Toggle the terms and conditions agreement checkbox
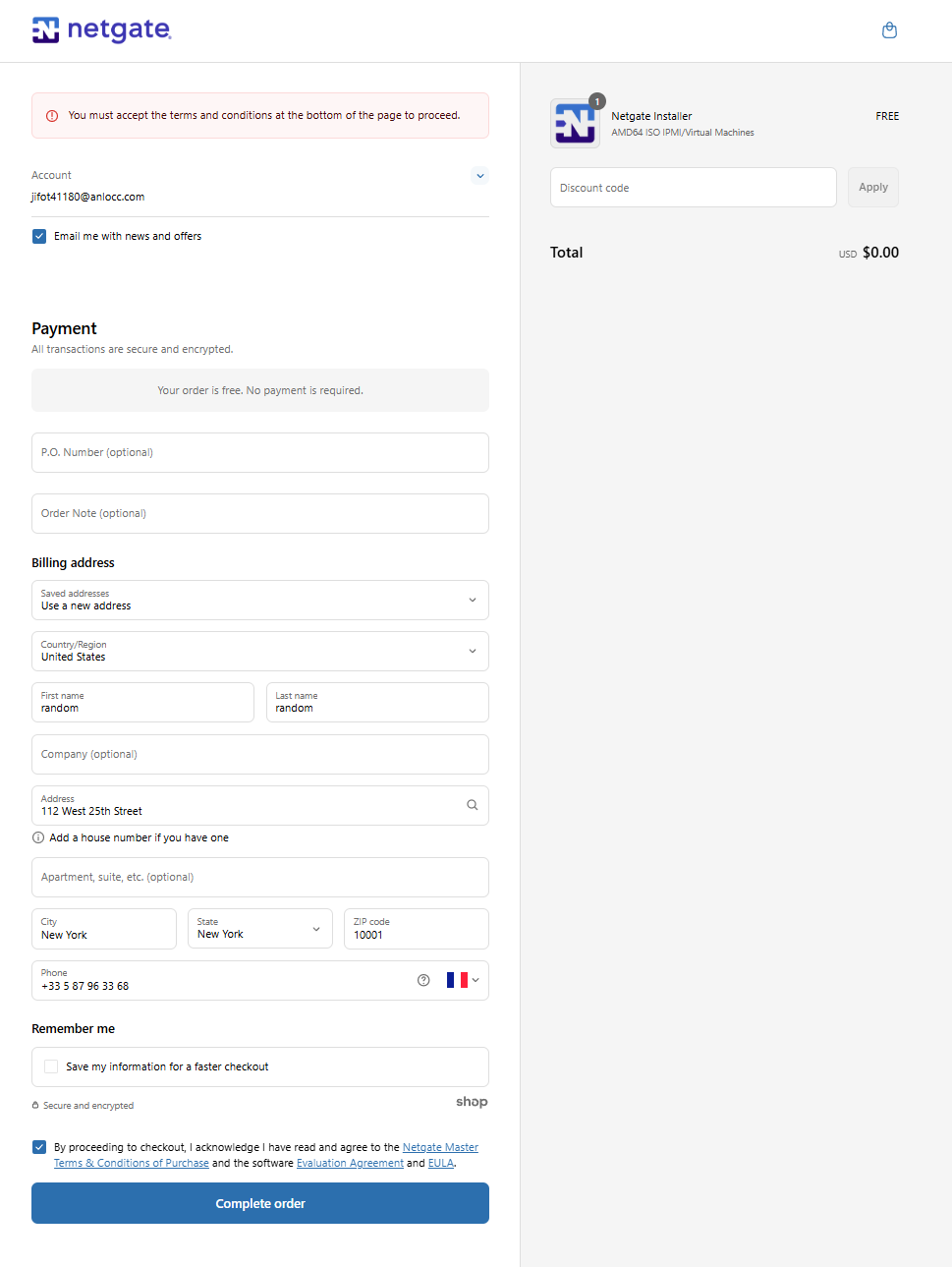 (39, 1147)
